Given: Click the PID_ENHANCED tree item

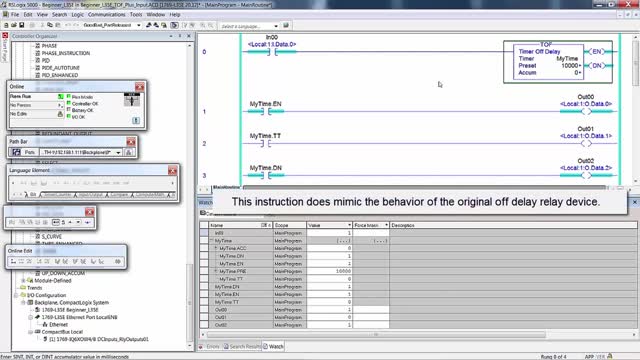Looking at the screenshot, I should click(x=60, y=75).
